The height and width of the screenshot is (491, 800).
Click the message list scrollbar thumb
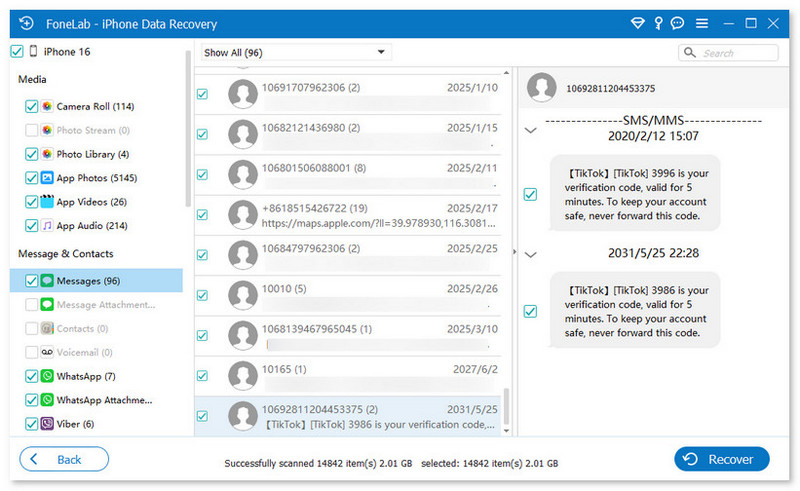[506, 406]
